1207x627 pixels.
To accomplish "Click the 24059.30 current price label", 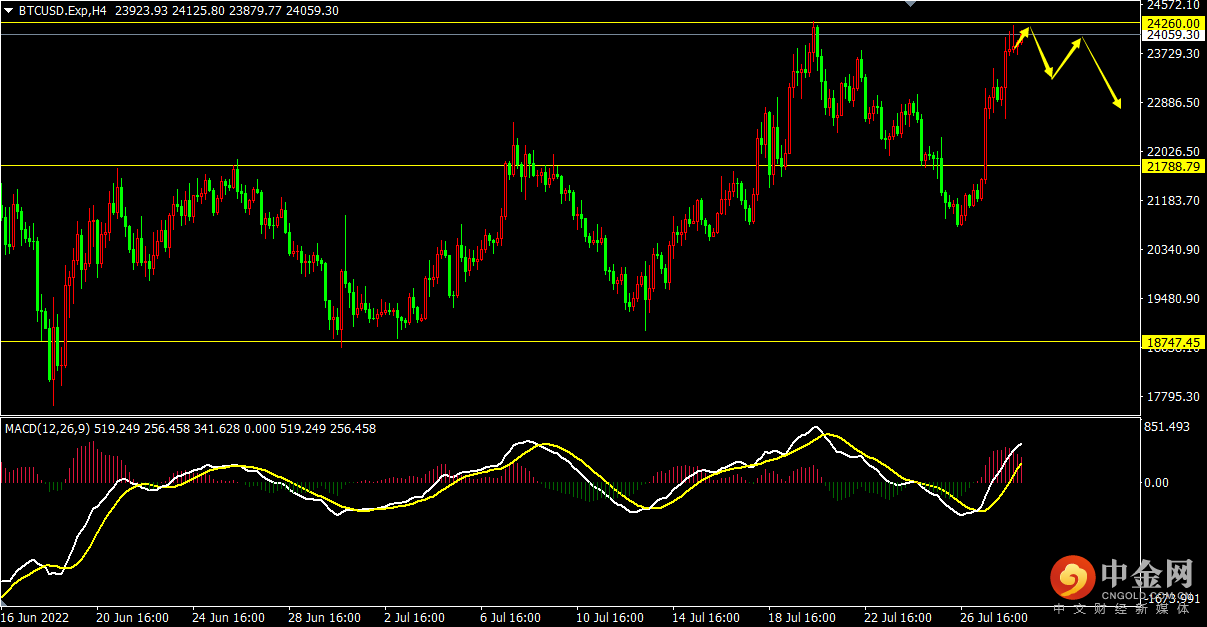I will (x=1173, y=35).
